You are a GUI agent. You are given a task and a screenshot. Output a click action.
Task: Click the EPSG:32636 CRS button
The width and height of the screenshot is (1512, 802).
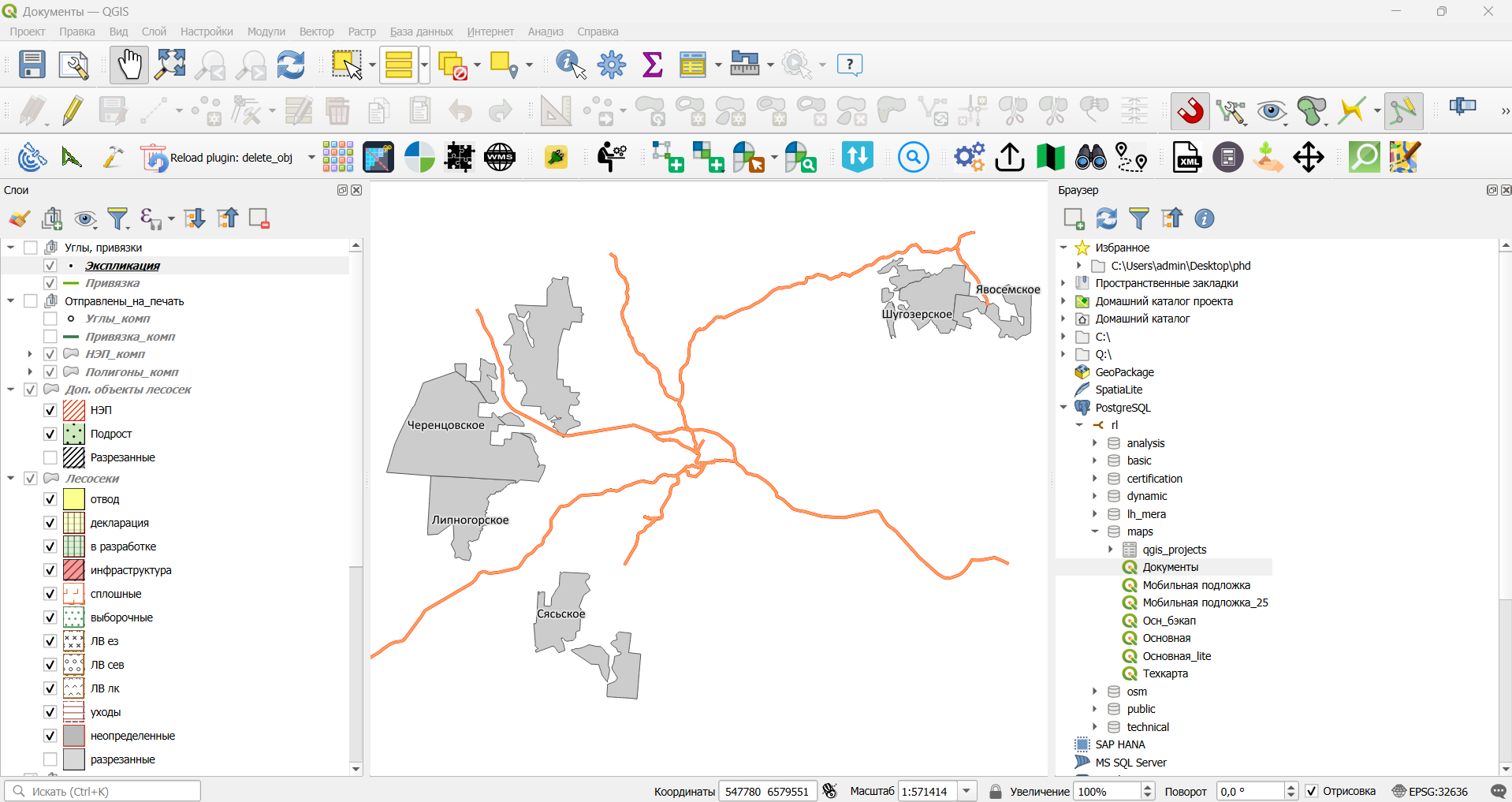click(x=1430, y=791)
